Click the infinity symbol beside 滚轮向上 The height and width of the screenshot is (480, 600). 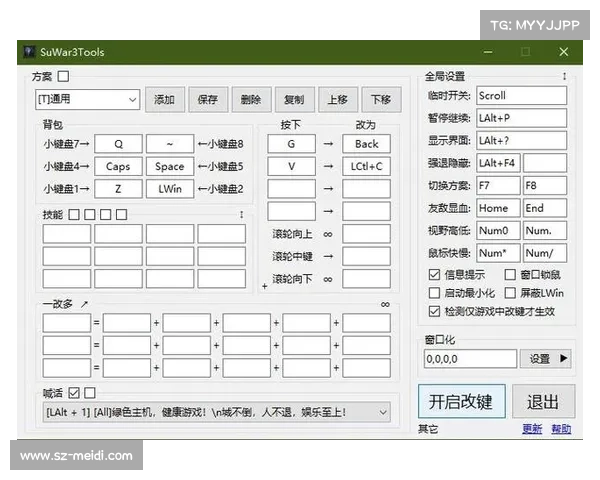tap(328, 234)
